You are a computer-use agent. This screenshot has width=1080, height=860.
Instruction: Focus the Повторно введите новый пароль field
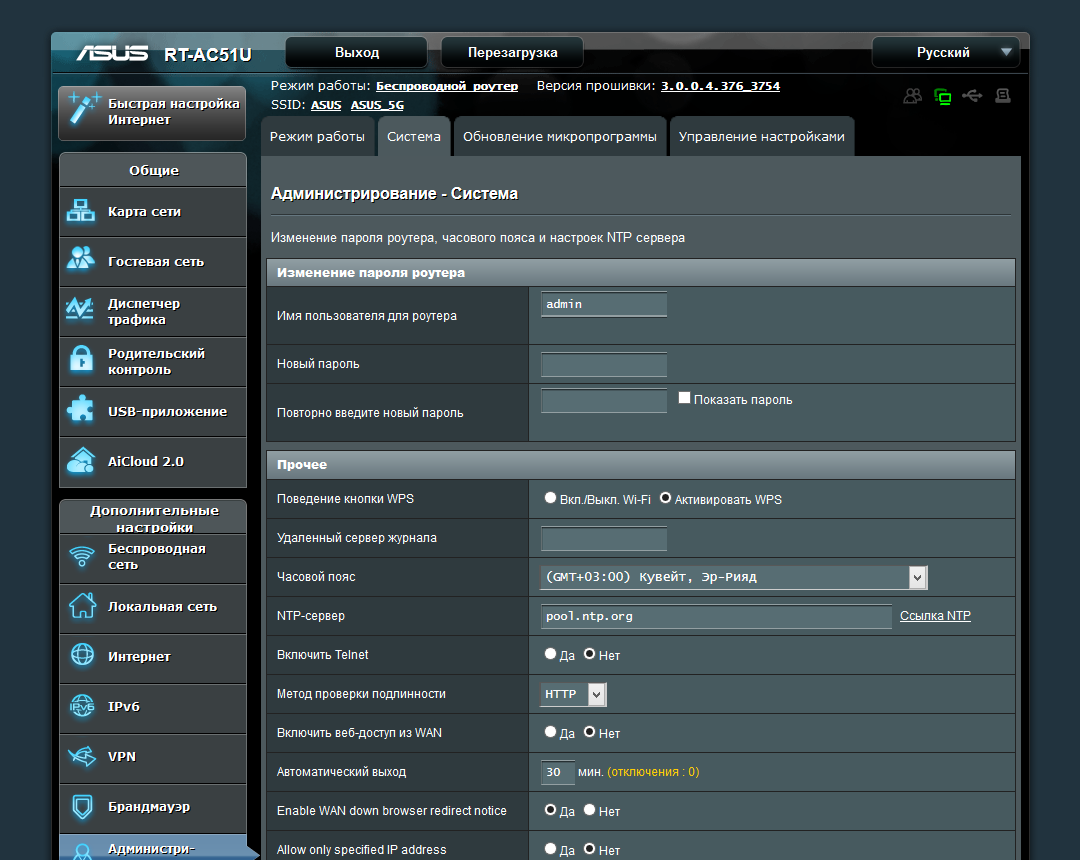[x=604, y=400]
